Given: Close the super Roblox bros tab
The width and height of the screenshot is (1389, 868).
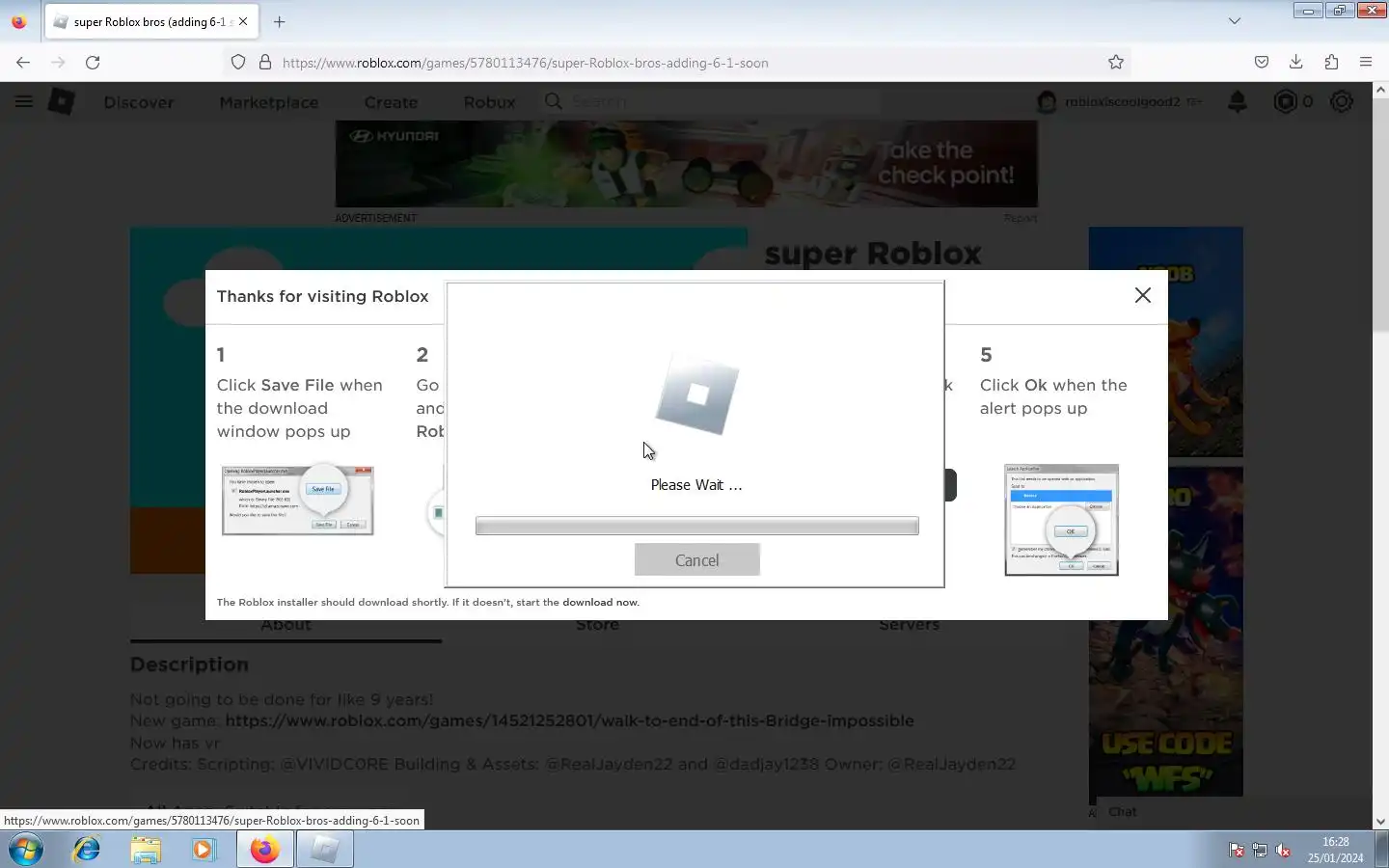Looking at the screenshot, I should (x=243, y=21).
